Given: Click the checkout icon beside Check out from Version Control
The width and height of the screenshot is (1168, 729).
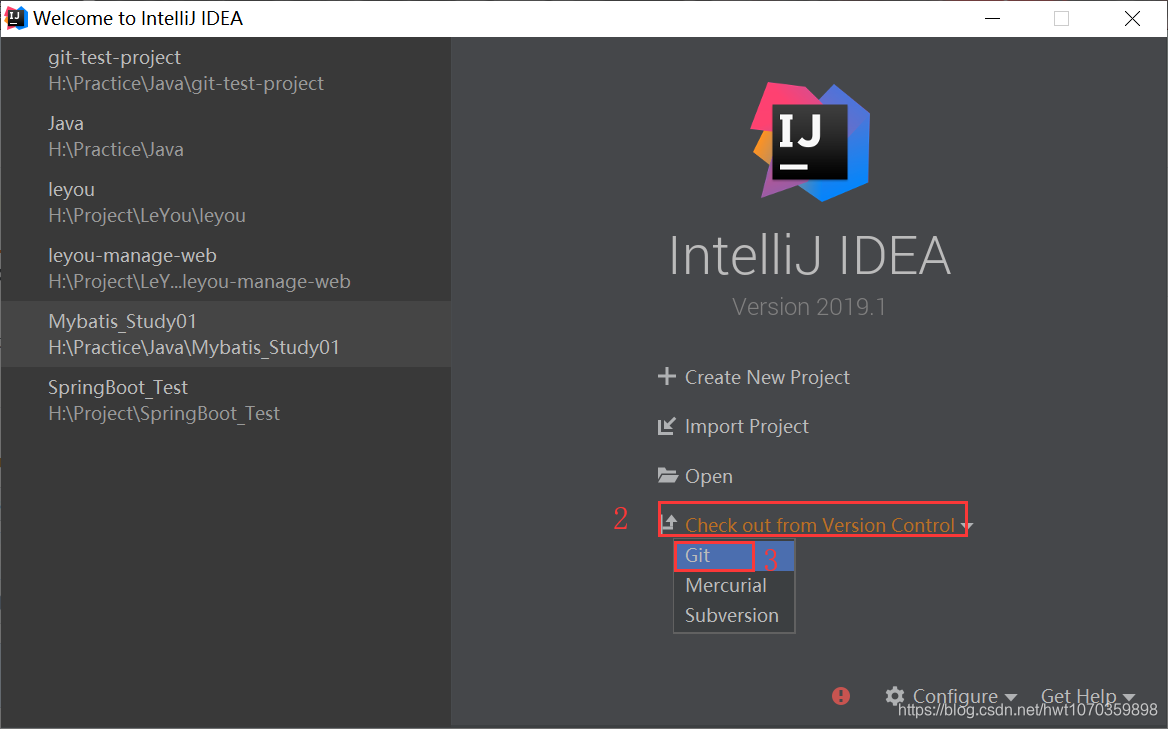Looking at the screenshot, I should point(669,523).
